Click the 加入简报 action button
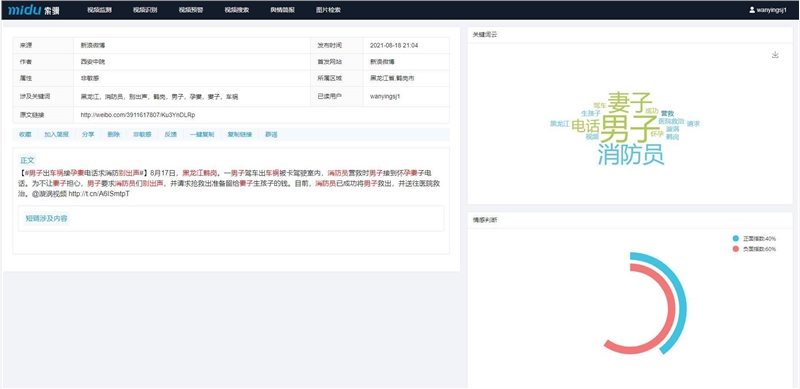 pyautogui.click(x=56, y=135)
